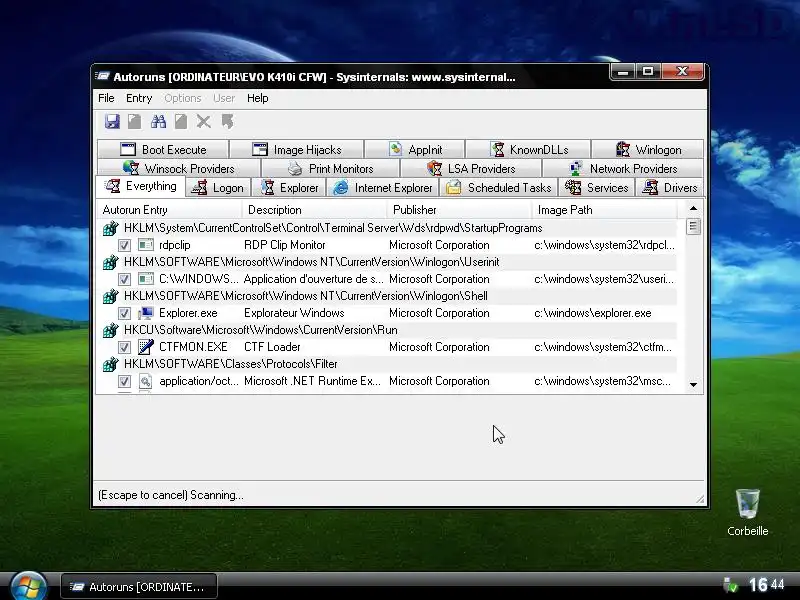The image size is (800, 600).
Task: Click the Find binoculars toolbar icon
Action: [158, 121]
